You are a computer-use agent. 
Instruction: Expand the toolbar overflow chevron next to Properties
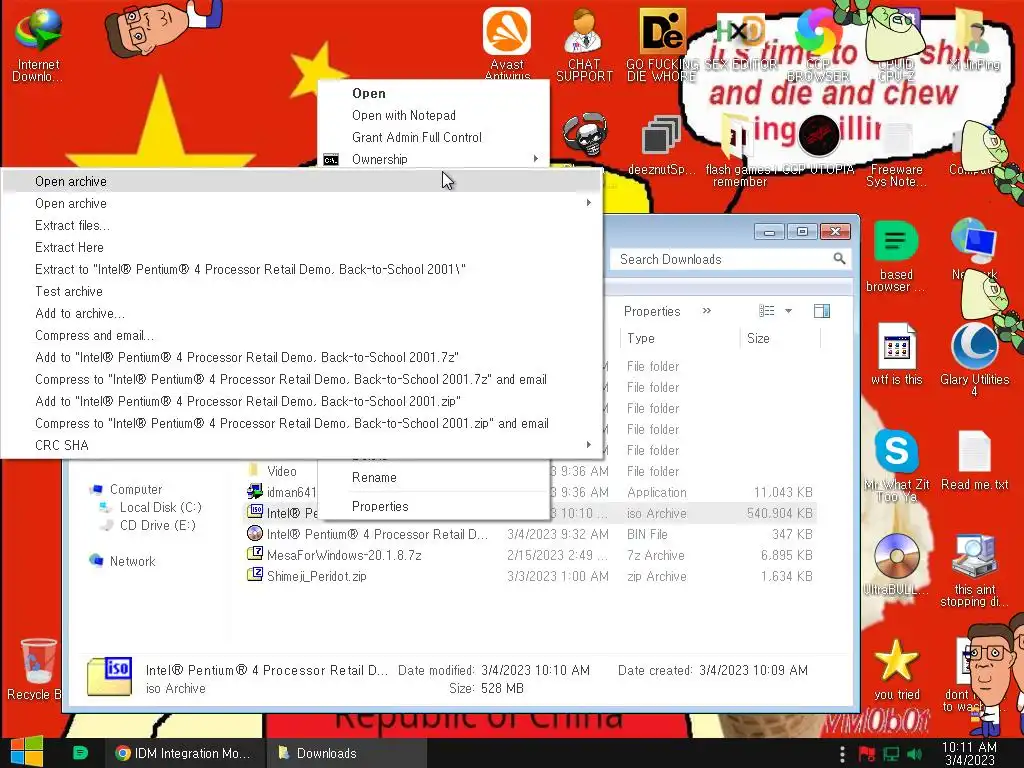[707, 311]
